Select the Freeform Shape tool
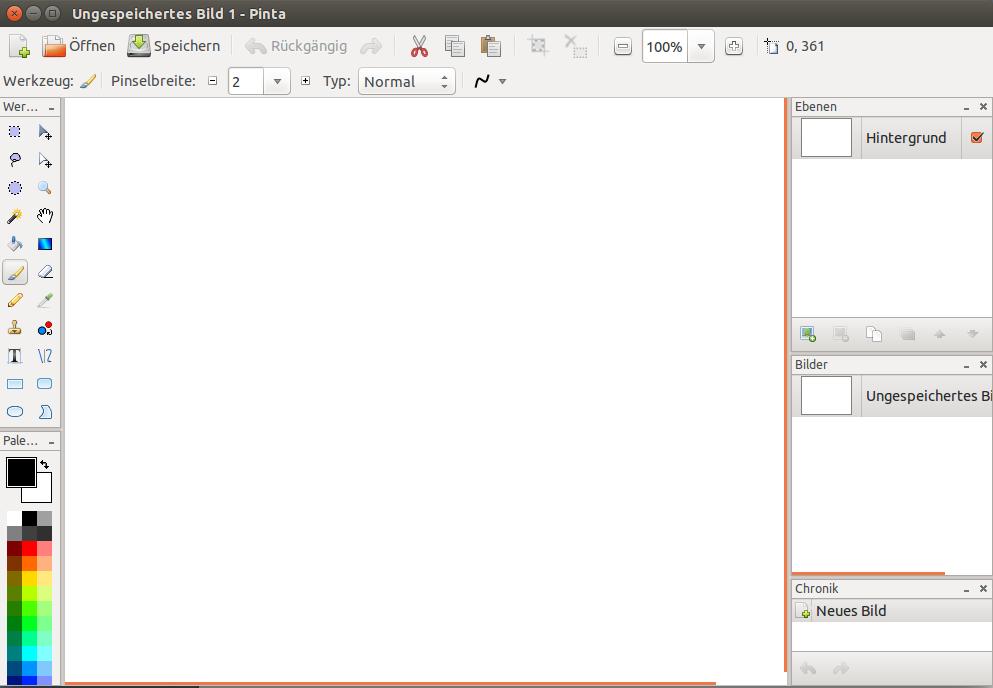 point(44,412)
